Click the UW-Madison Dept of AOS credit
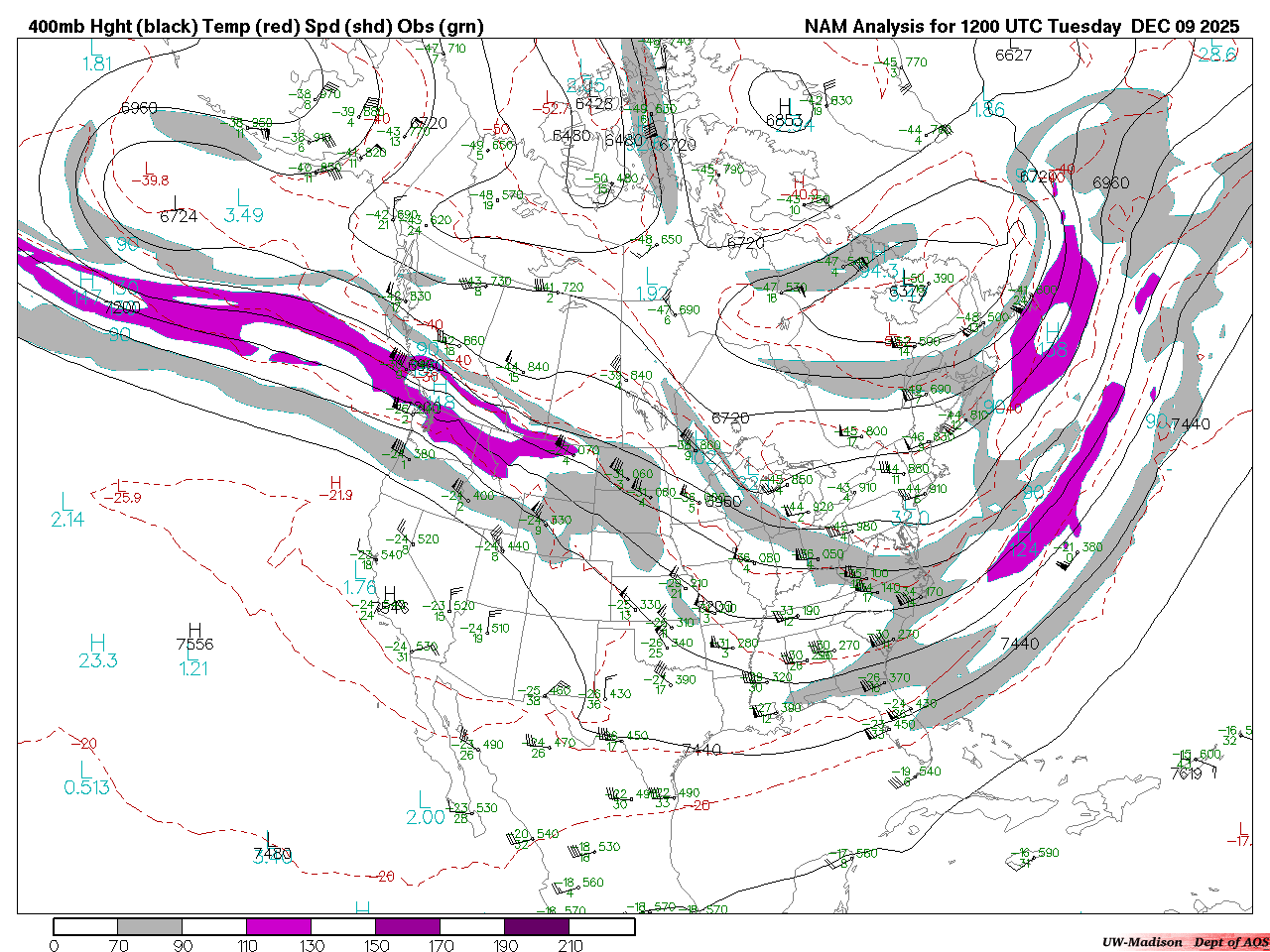1270x952 pixels. [x=1185, y=941]
